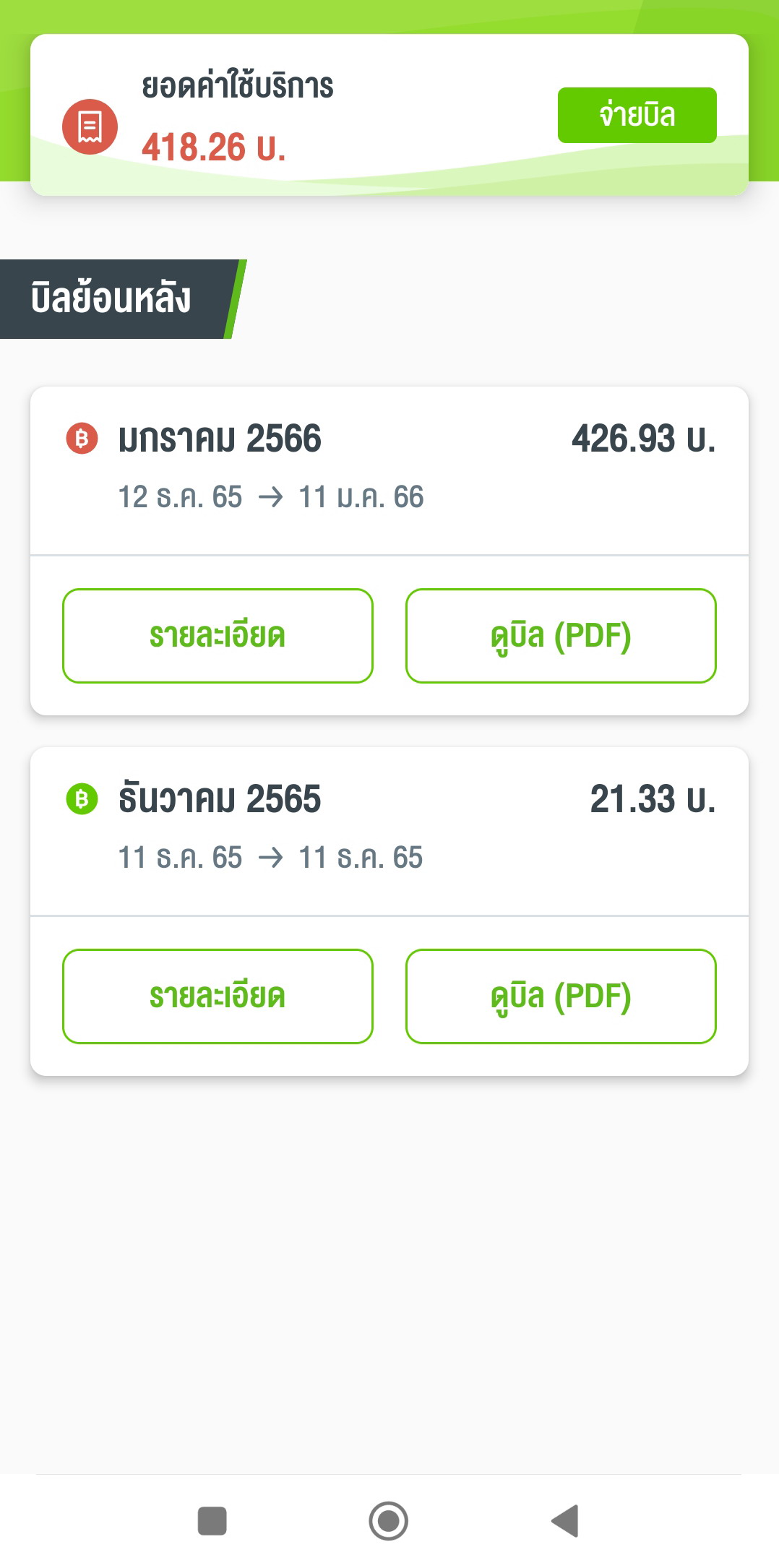The height and width of the screenshot is (1568, 779).
Task: Open รายละเอียด for มกราคม 2566 bill
Action: tap(218, 636)
